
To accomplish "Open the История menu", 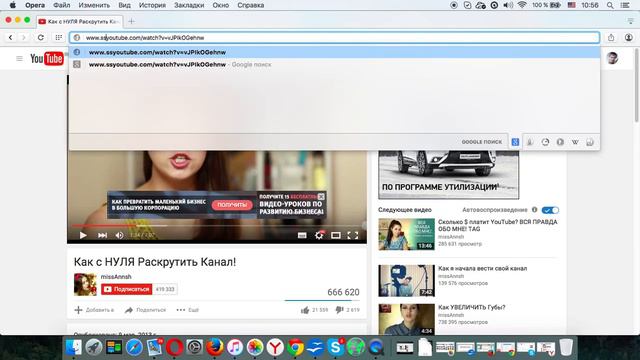I will coord(152,5).
